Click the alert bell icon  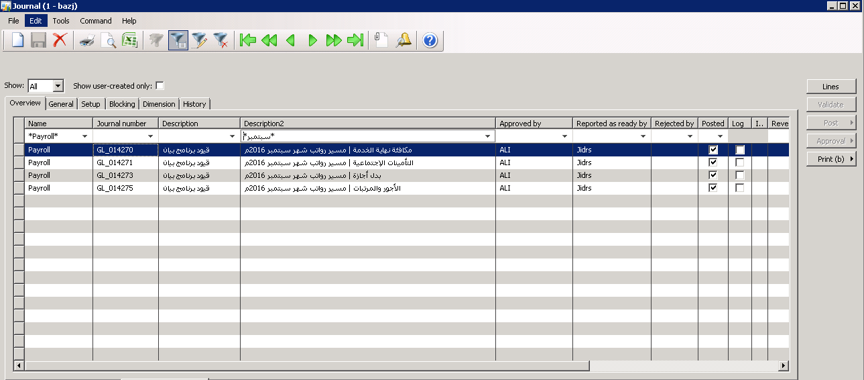(403, 40)
